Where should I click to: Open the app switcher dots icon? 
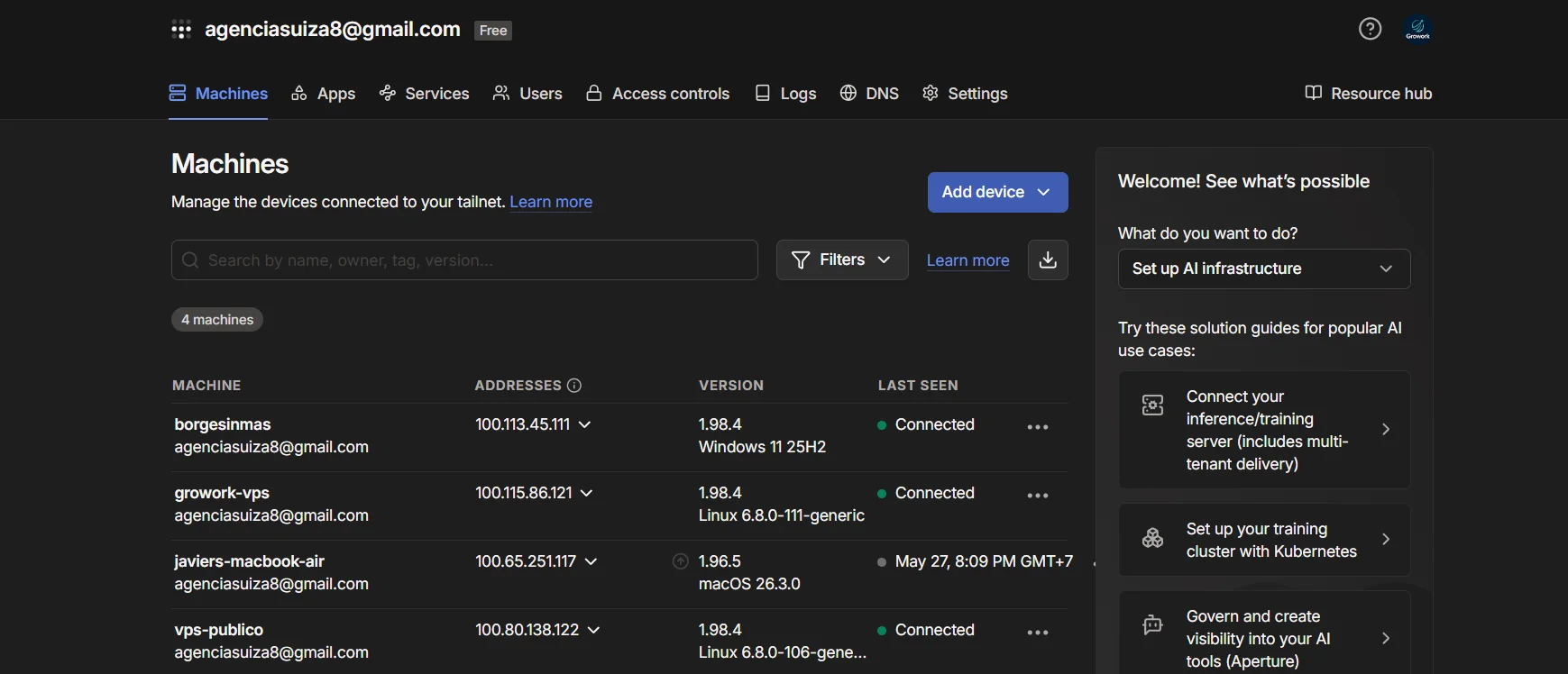coord(181,30)
